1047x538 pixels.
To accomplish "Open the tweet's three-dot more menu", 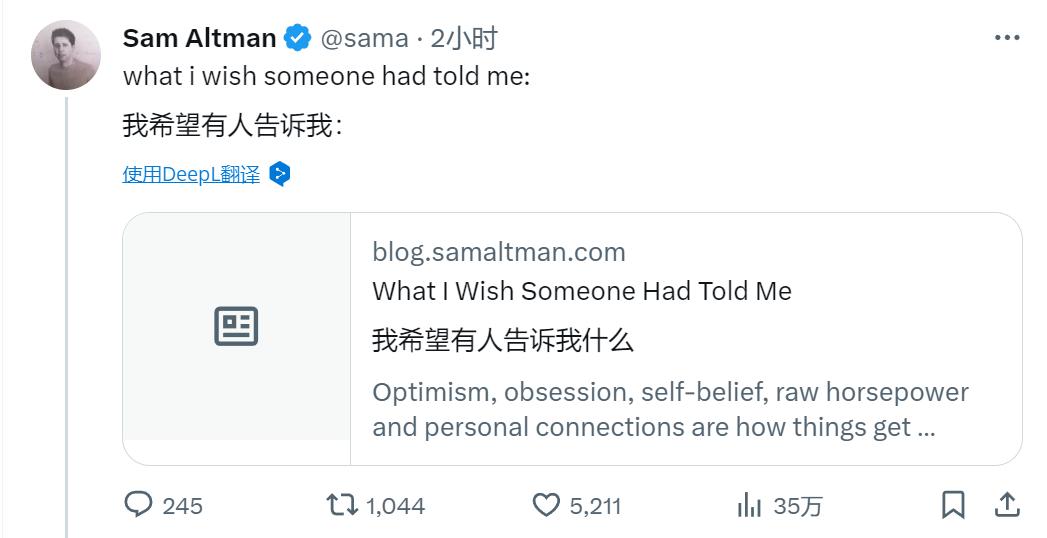I will (1006, 38).
